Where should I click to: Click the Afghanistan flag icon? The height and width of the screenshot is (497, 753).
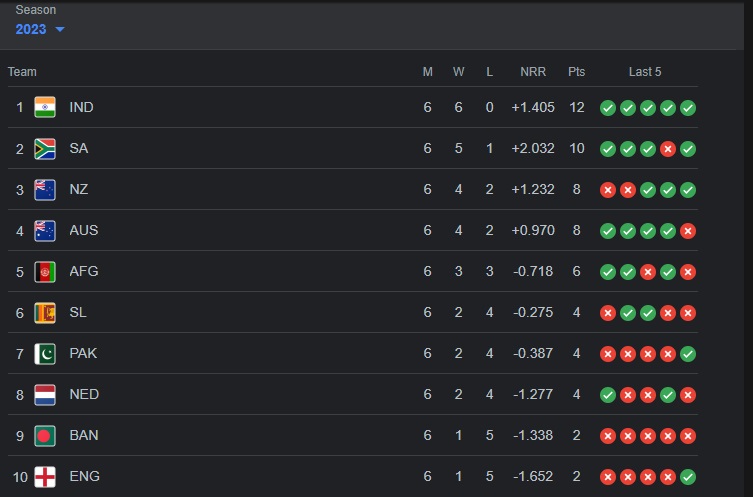pyautogui.click(x=45, y=271)
